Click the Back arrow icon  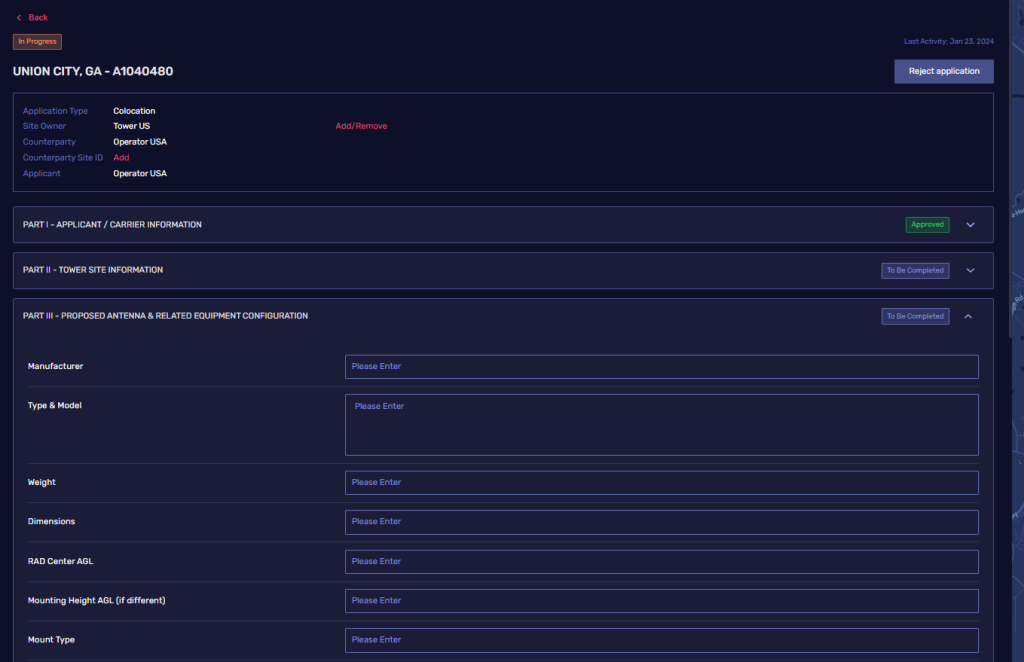pyautogui.click(x=18, y=18)
